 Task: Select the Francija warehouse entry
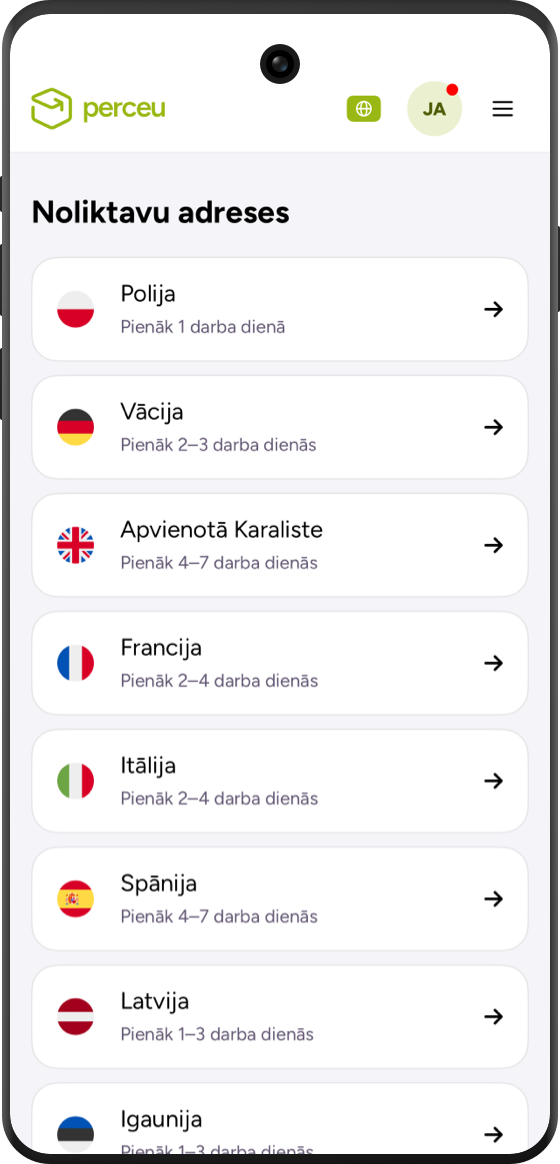(280, 663)
